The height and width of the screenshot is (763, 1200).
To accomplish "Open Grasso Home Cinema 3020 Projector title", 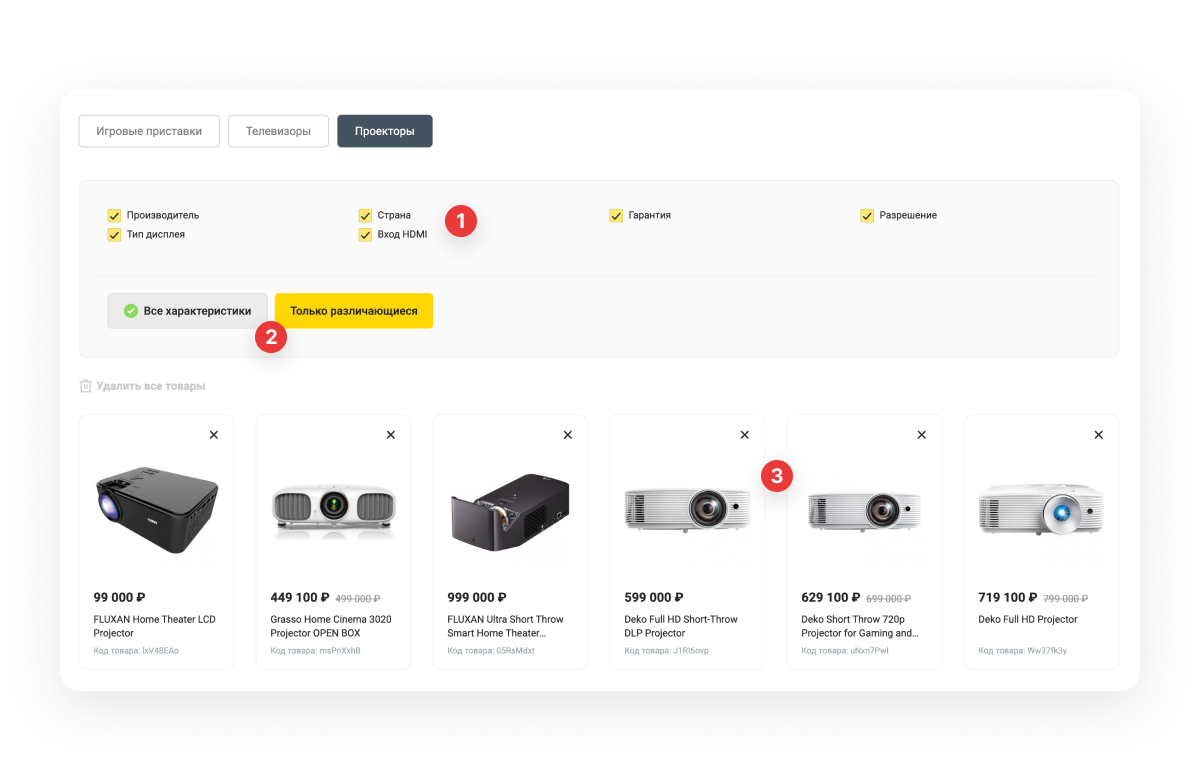I will (331, 626).
